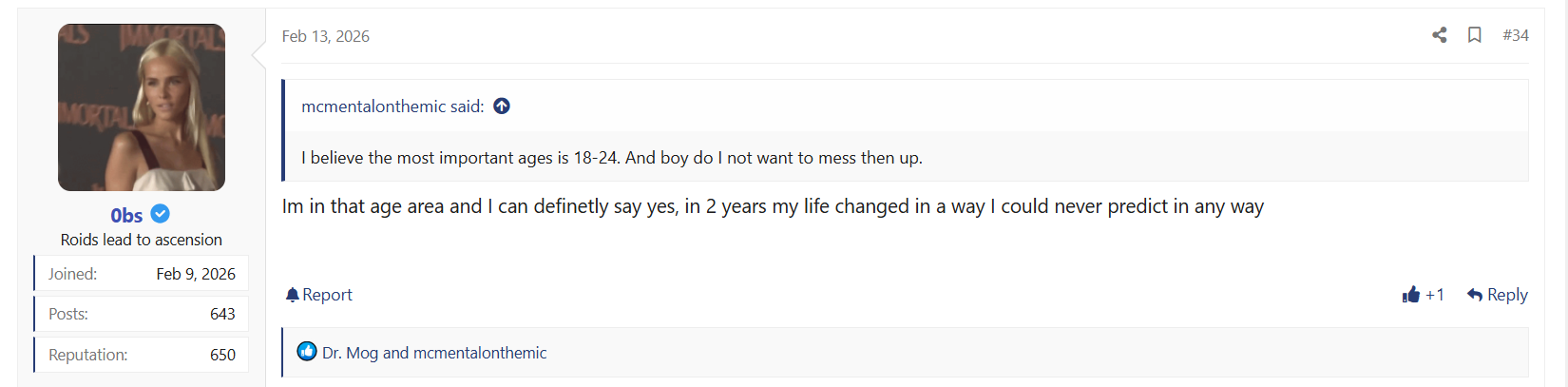Click the quoted author mcmentalonthemic said
Screen dimensions: 1568x387
click(x=392, y=106)
